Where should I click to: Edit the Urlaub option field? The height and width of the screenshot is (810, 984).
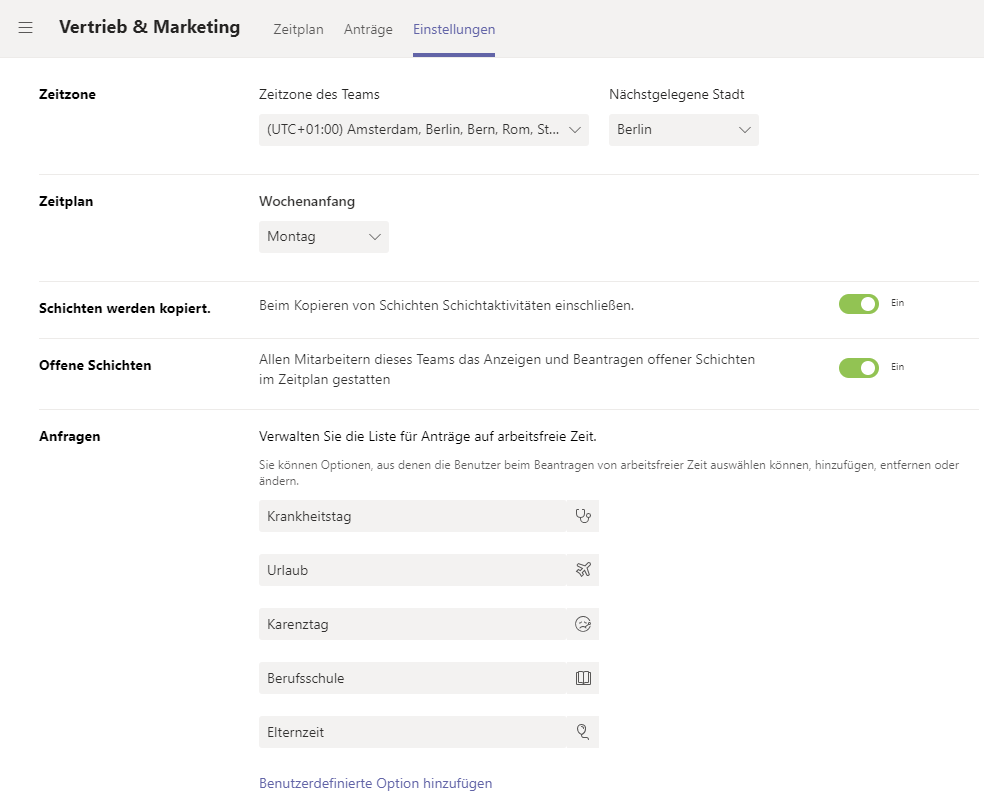tap(413, 570)
